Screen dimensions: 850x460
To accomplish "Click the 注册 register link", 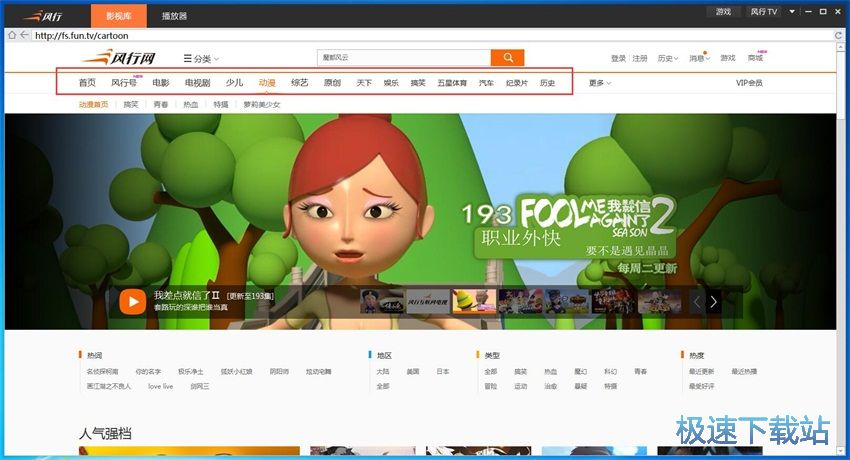I will 640,58.
